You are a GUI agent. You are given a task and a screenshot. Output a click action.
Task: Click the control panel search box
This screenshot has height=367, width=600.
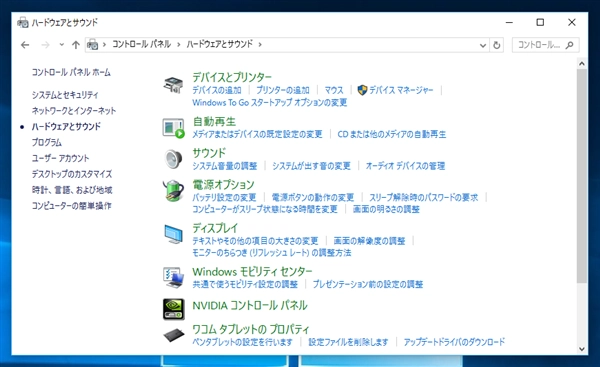click(545, 45)
